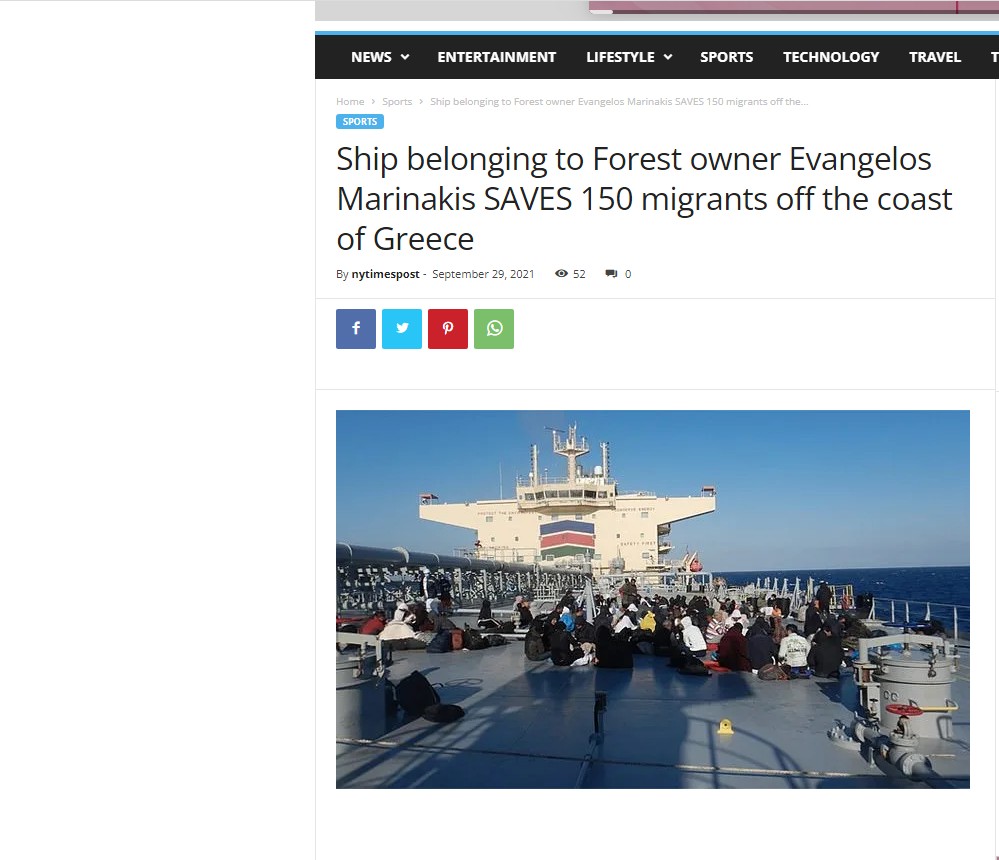Go to the TECHNOLOGY section

tap(831, 57)
